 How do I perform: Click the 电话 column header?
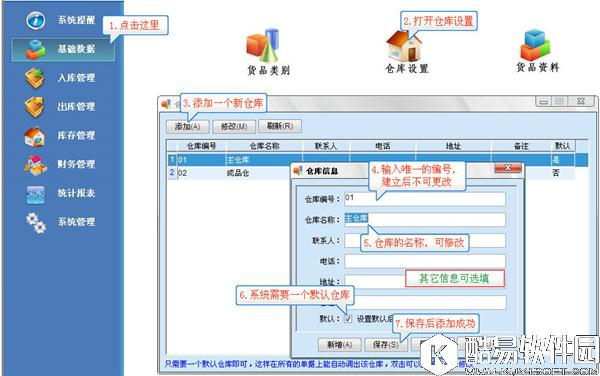[x=383, y=146]
